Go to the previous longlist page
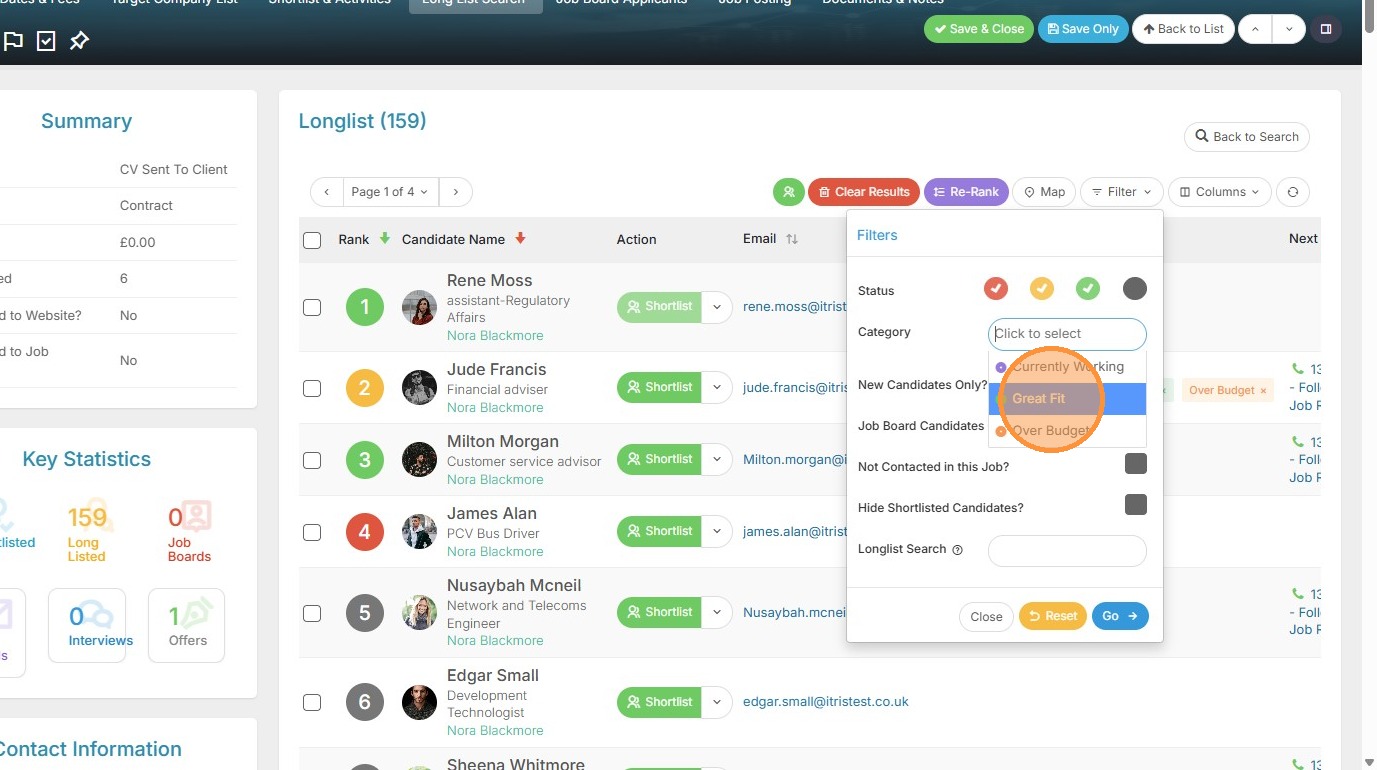The width and height of the screenshot is (1377, 770). tap(326, 192)
